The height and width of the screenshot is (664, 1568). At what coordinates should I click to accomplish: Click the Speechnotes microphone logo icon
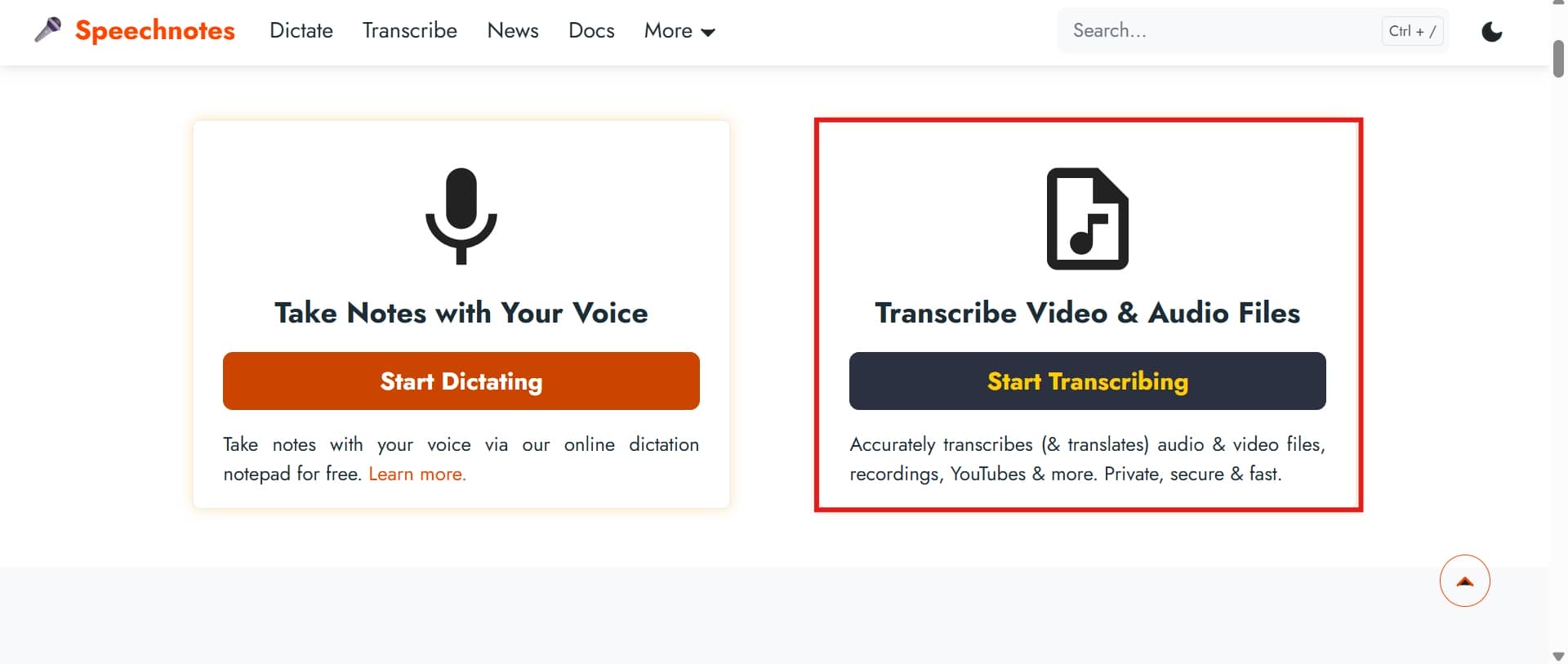[48, 30]
